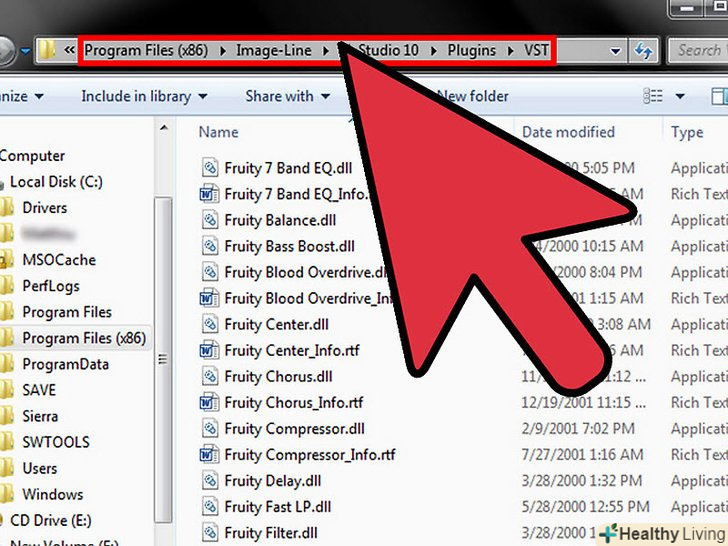Click the Fruity Filter.dll file icon

210,532
